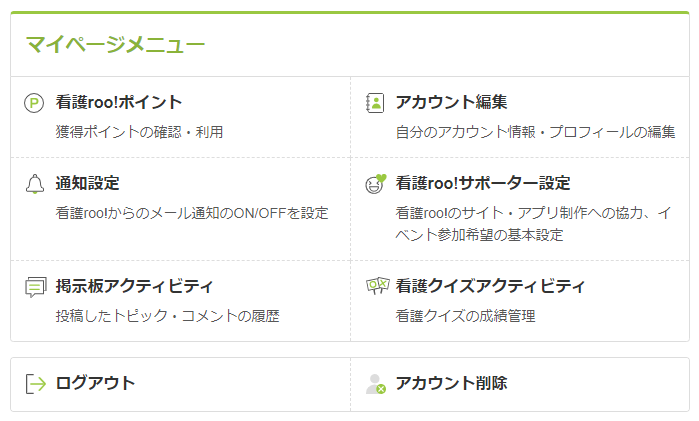This screenshot has width=699, height=421.
Task: Click the account deletion person icon
Action: pos(376,384)
